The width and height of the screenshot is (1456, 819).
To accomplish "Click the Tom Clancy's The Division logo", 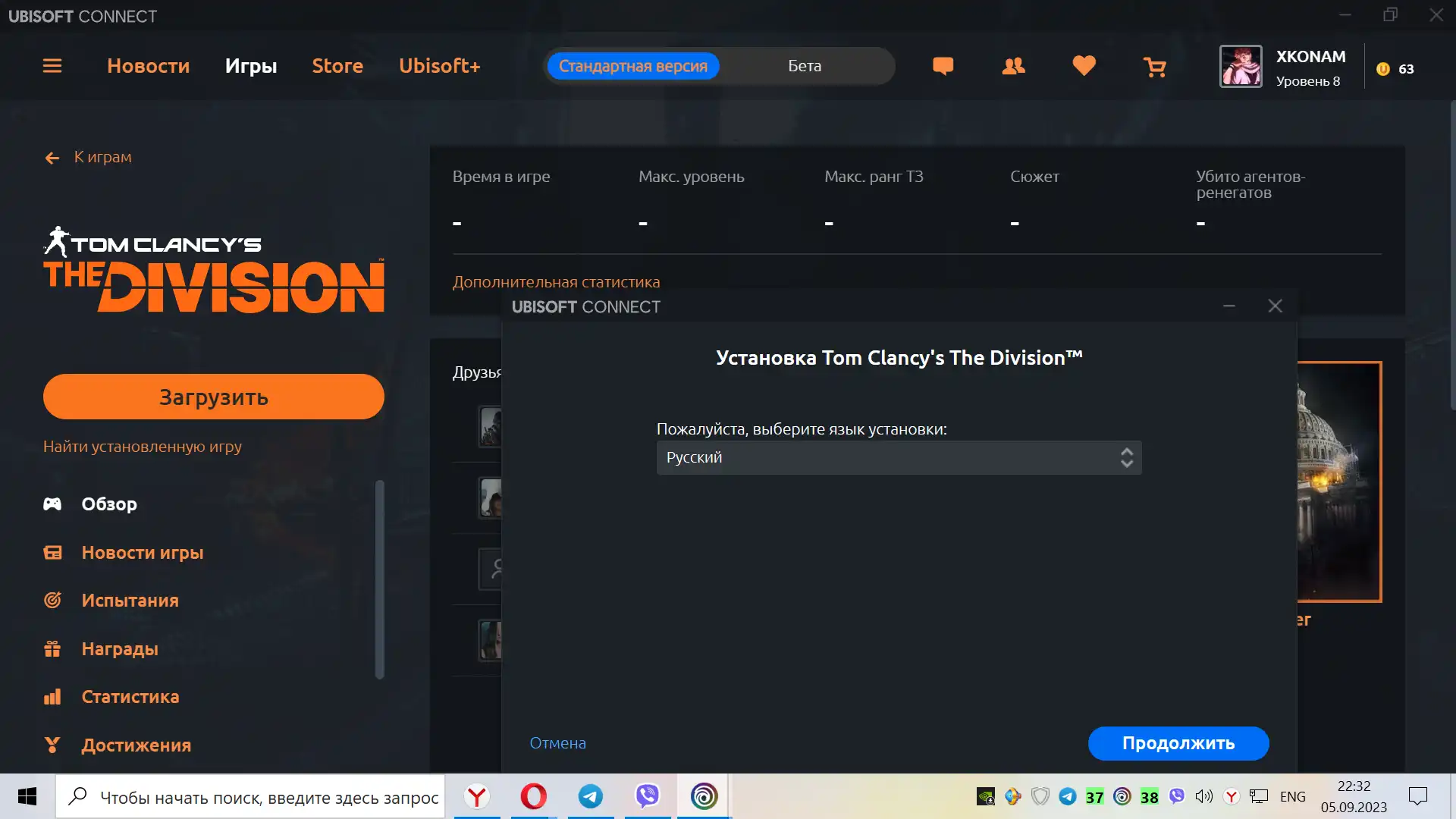I will [x=214, y=269].
